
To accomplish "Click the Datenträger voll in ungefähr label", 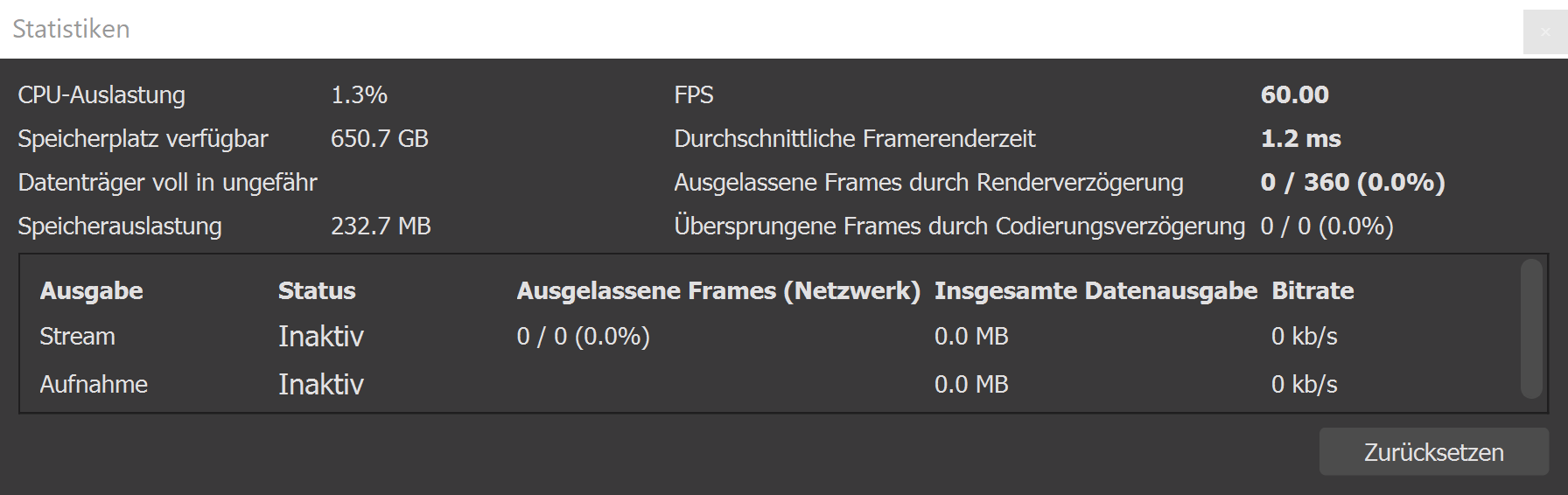I will coord(167,183).
